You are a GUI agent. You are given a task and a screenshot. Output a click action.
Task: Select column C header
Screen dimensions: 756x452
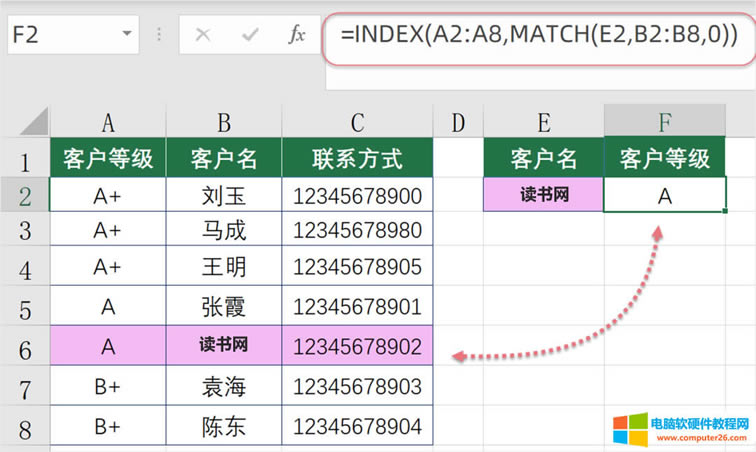click(x=357, y=122)
